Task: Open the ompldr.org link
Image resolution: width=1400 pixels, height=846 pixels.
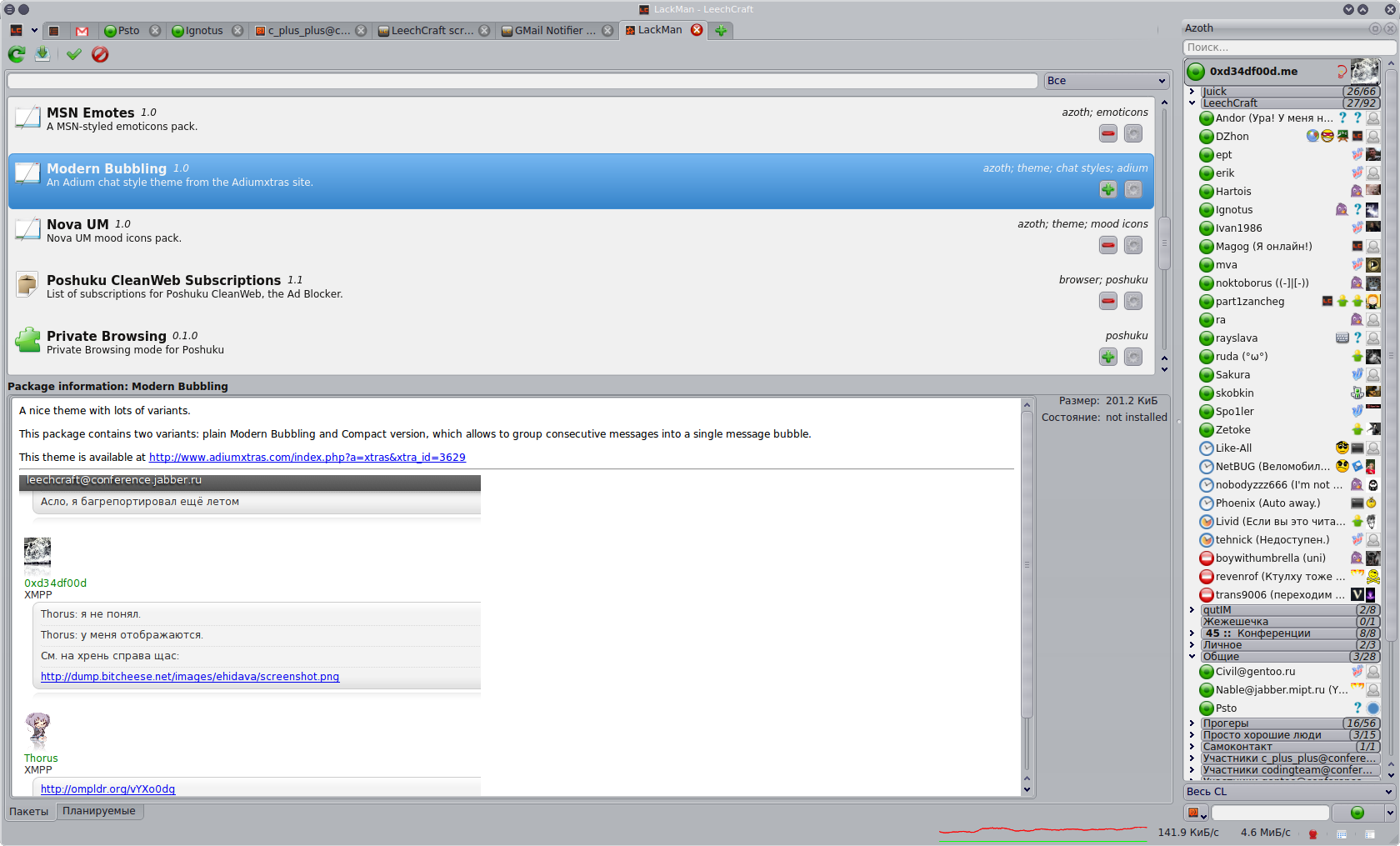Action: pos(107,789)
